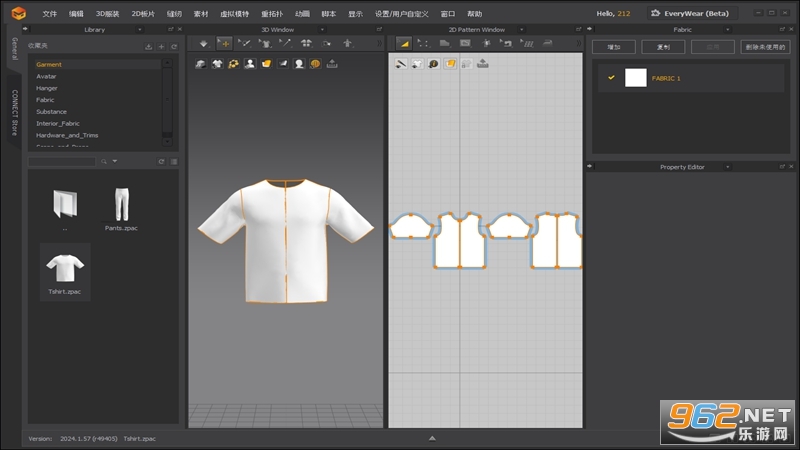Click the add favorite plus icon in Library
The width and height of the screenshot is (800, 450).
[x=161, y=46]
